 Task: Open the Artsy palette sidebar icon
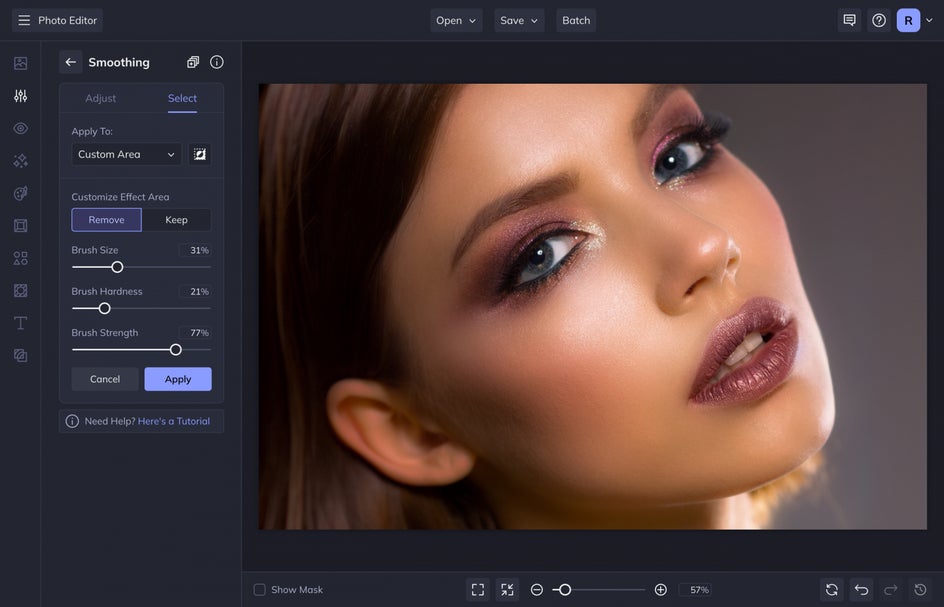tap(20, 193)
